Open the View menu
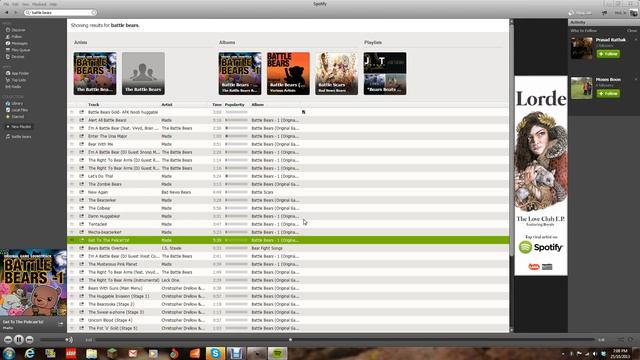The height and width of the screenshot is (360, 640). pos(26,4)
